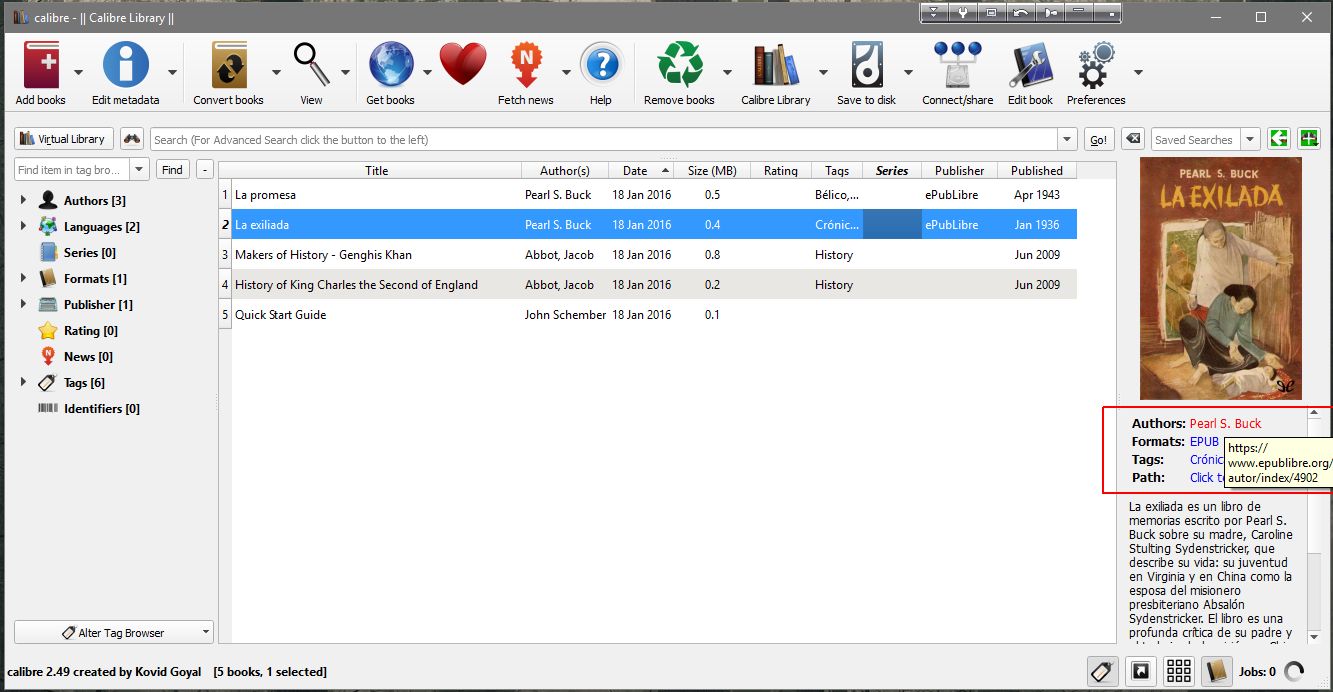Click the Go! search button
Image resolution: width=1333 pixels, height=692 pixels.
1098,140
